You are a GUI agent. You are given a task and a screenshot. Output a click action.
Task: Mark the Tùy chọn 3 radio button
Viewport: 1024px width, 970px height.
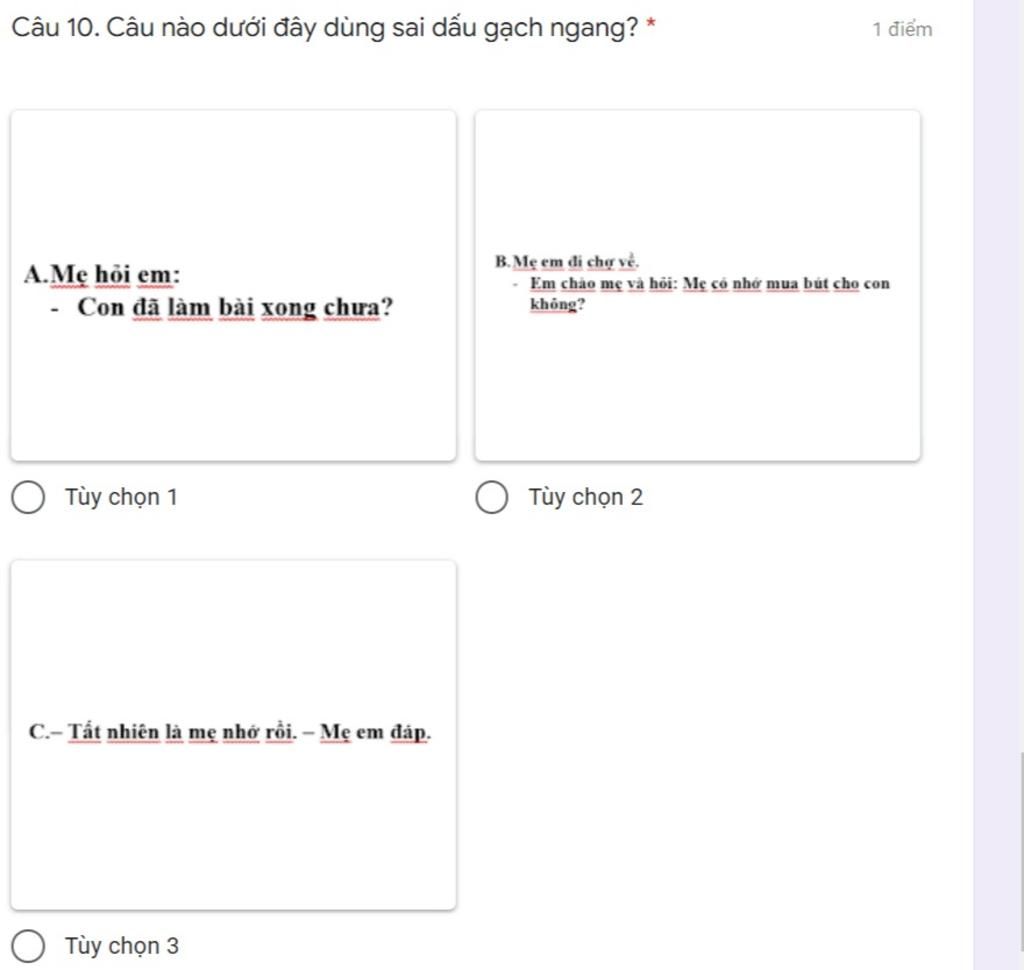pyautogui.click(x=28, y=946)
